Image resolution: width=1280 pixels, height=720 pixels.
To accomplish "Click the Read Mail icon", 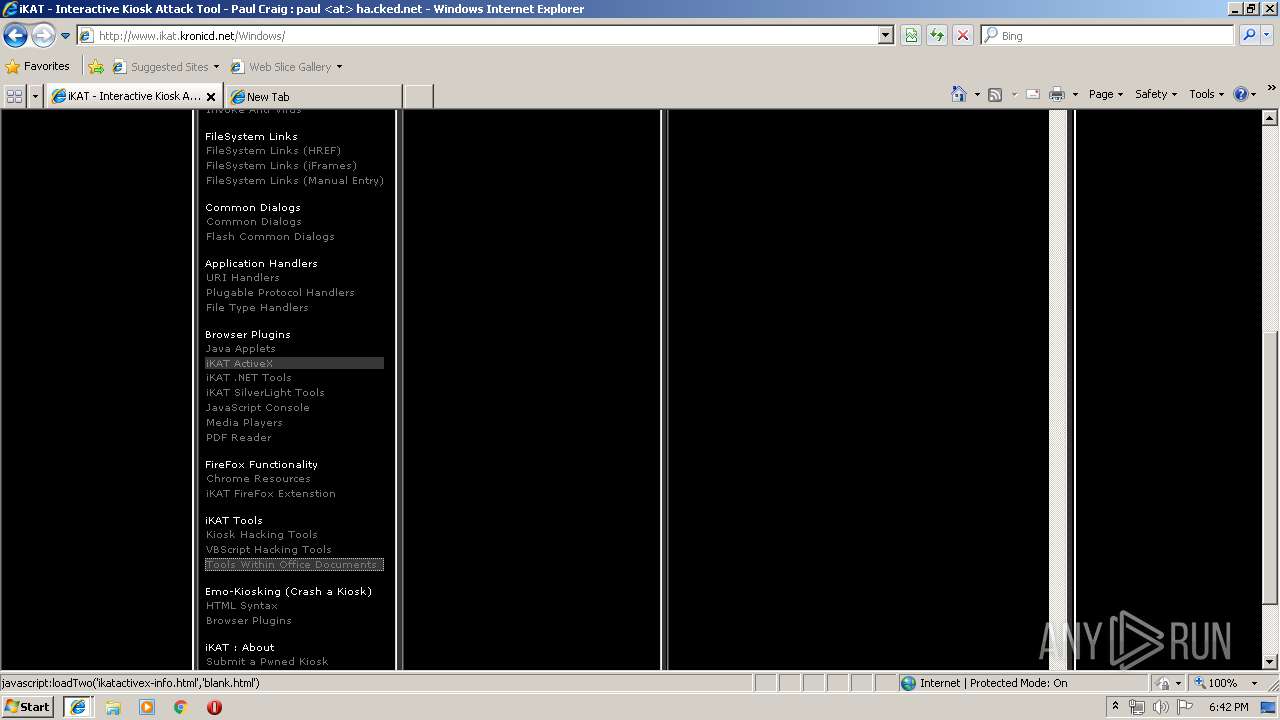I will 1033,94.
